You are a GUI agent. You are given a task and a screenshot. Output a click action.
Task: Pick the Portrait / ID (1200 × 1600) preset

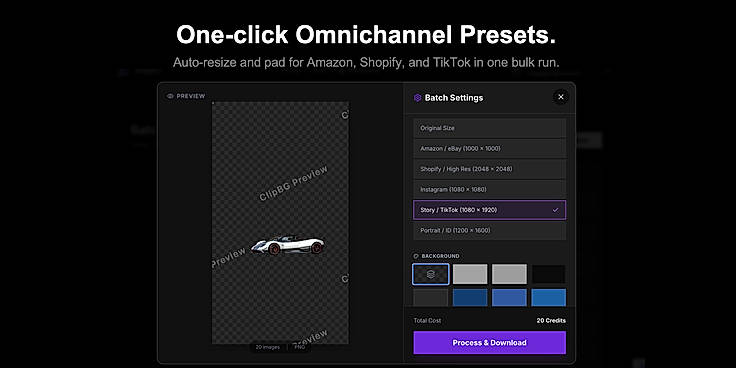point(489,230)
